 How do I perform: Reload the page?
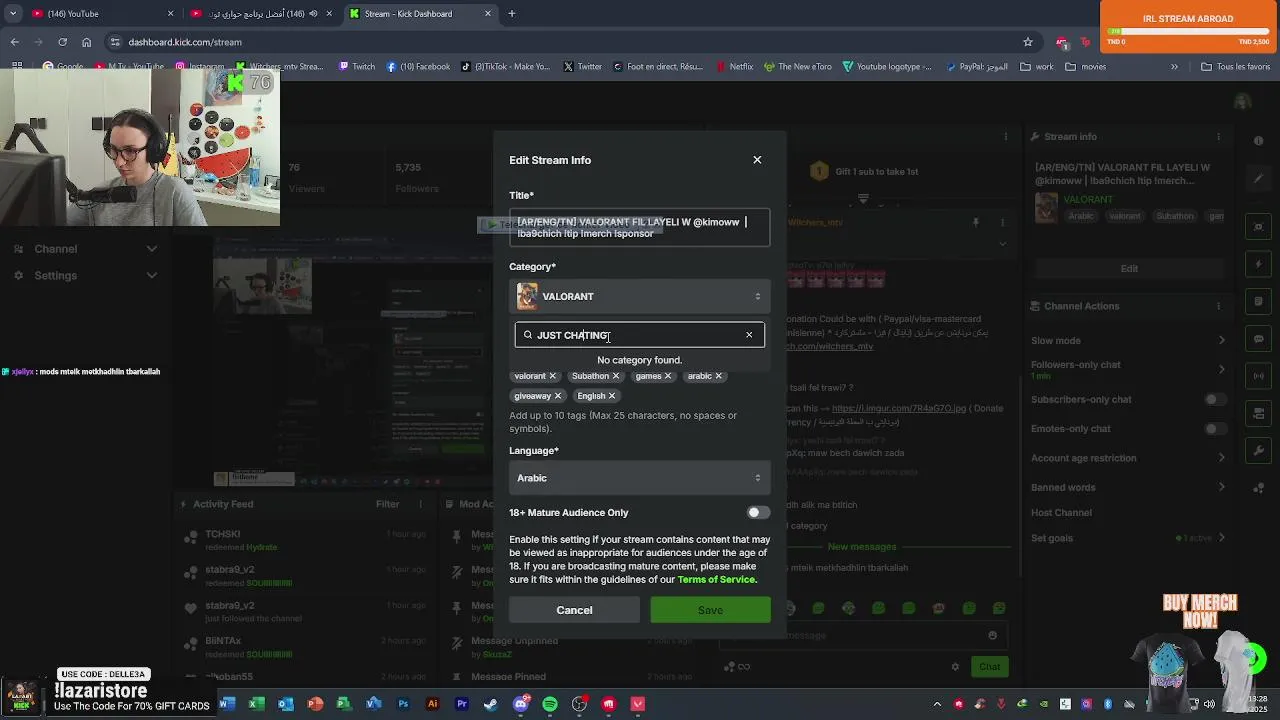coord(62,42)
